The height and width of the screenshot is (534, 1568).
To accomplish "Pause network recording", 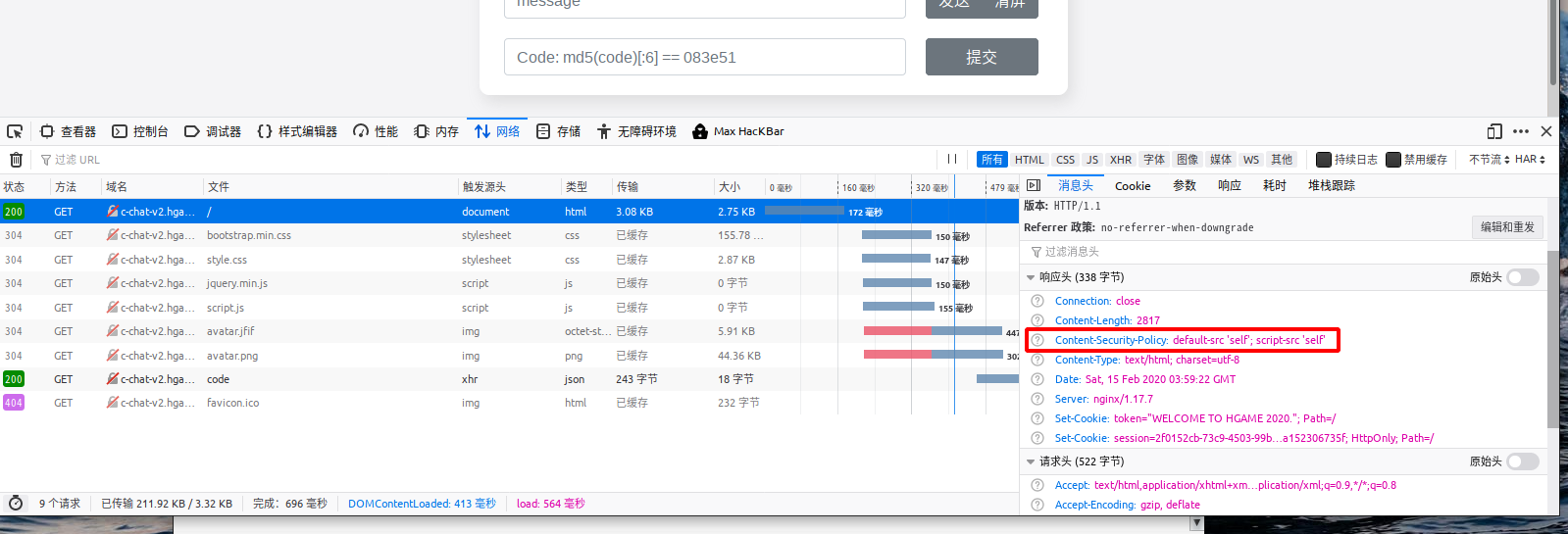I will pyautogui.click(x=951, y=160).
